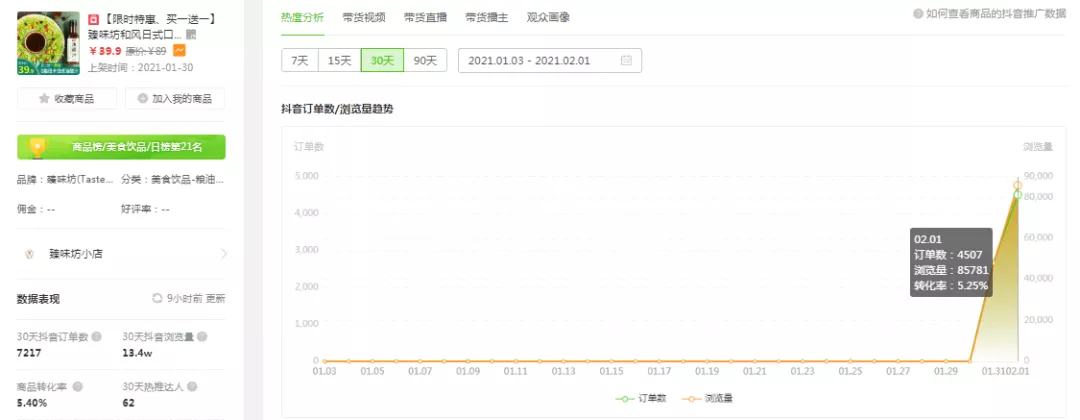Click the 上架时间：2021-01-30 text
Image resolution: width=1080 pixels, height=420 pixels.
point(141,67)
